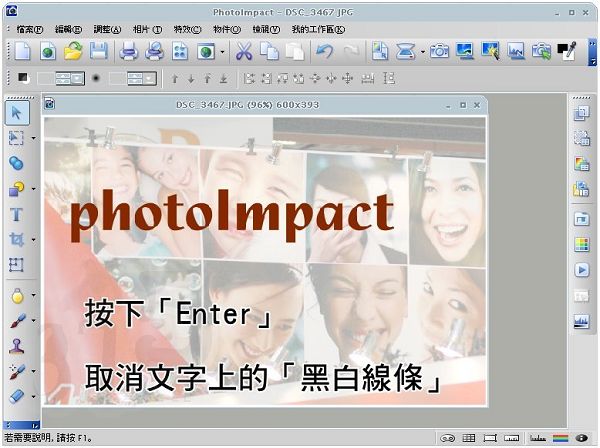Open the 我的工作區 (My Workspace) menu
600x448 pixels.
coord(318,29)
